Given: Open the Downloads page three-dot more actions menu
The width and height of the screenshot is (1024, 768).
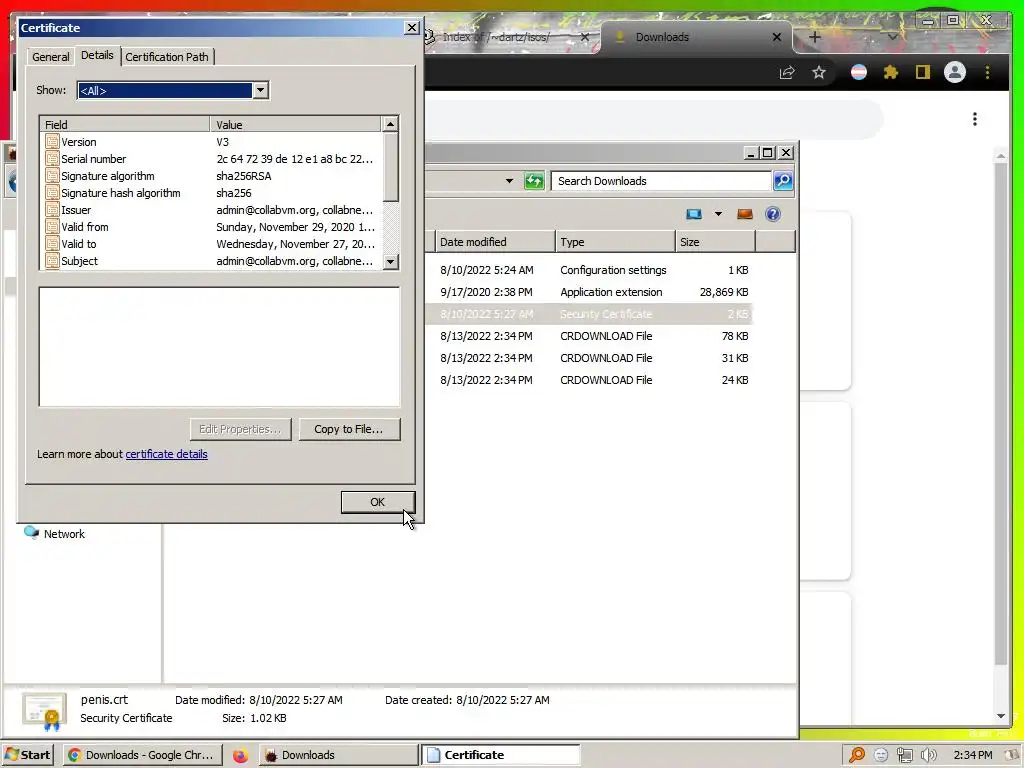Looking at the screenshot, I should [974, 119].
